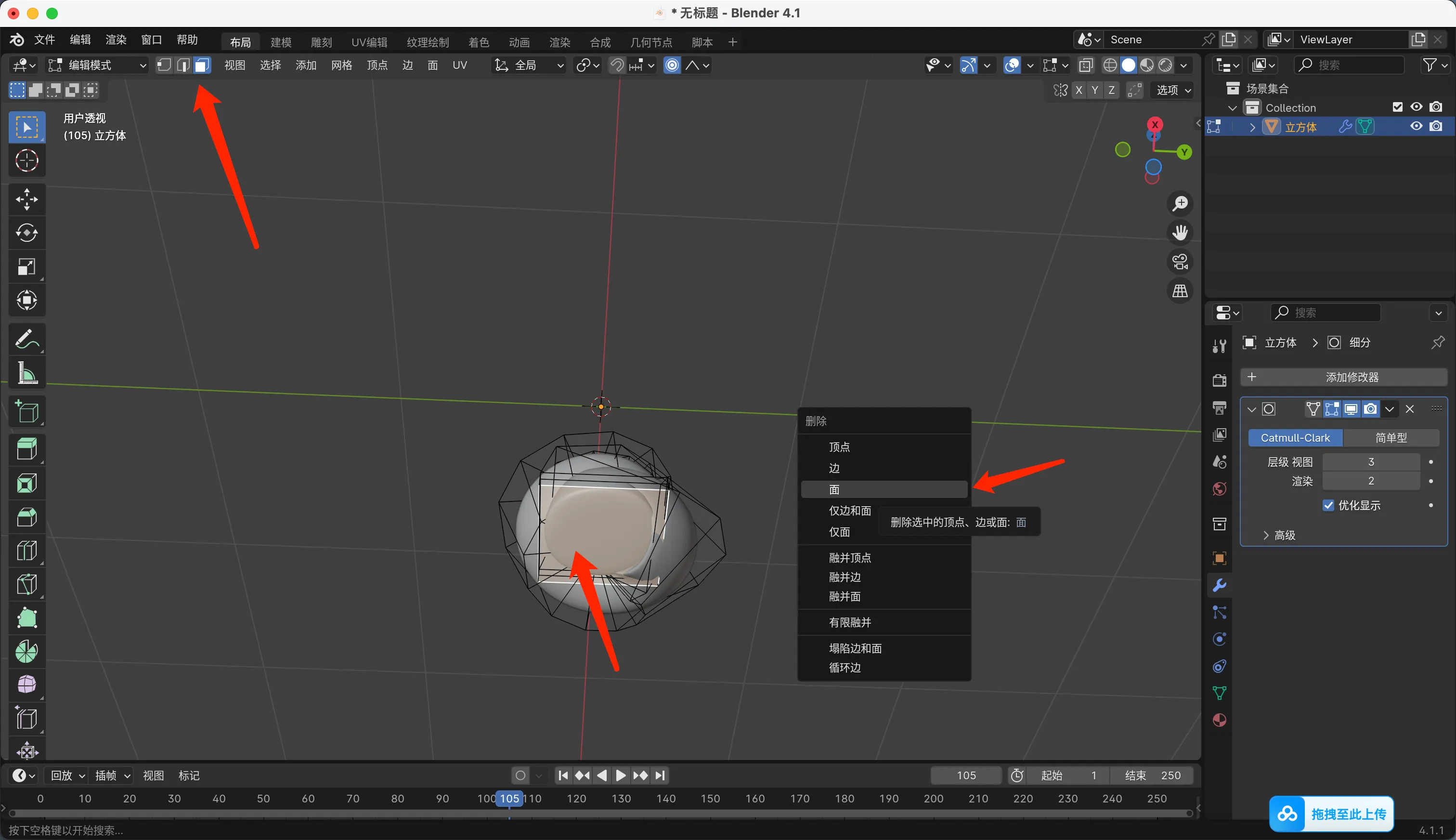This screenshot has height=840, width=1456.
Task: Choose the Measure tool
Action: (26, 373)
